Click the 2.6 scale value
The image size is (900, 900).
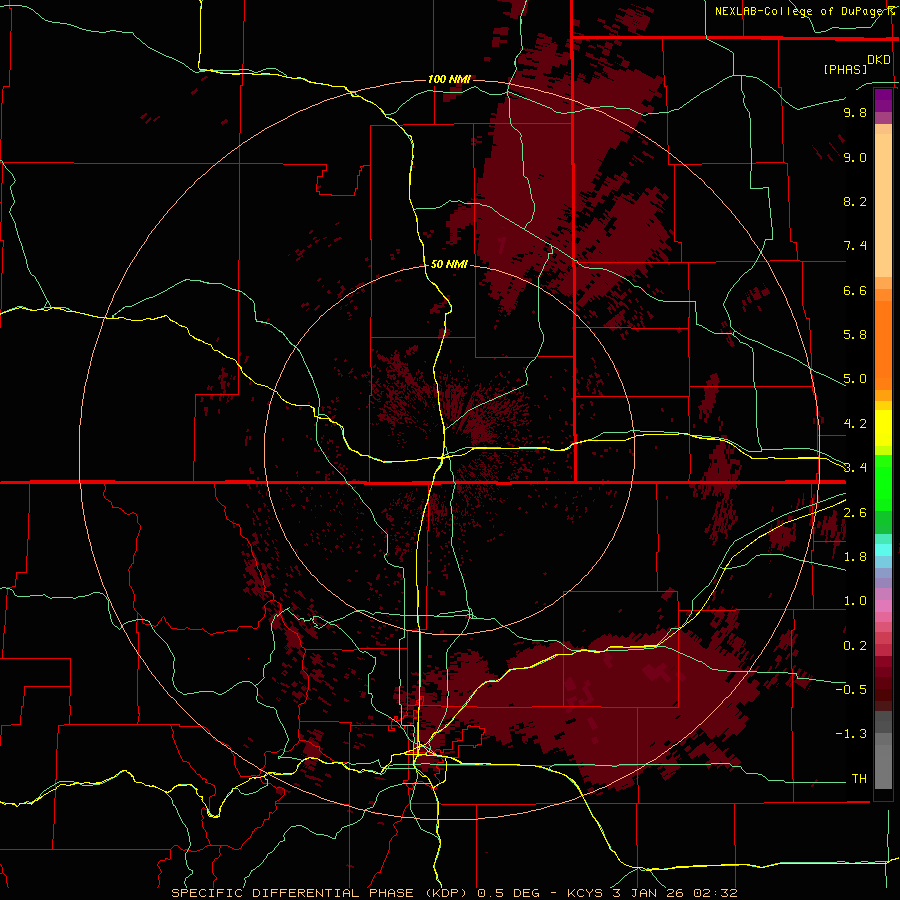tap(855, 513)
